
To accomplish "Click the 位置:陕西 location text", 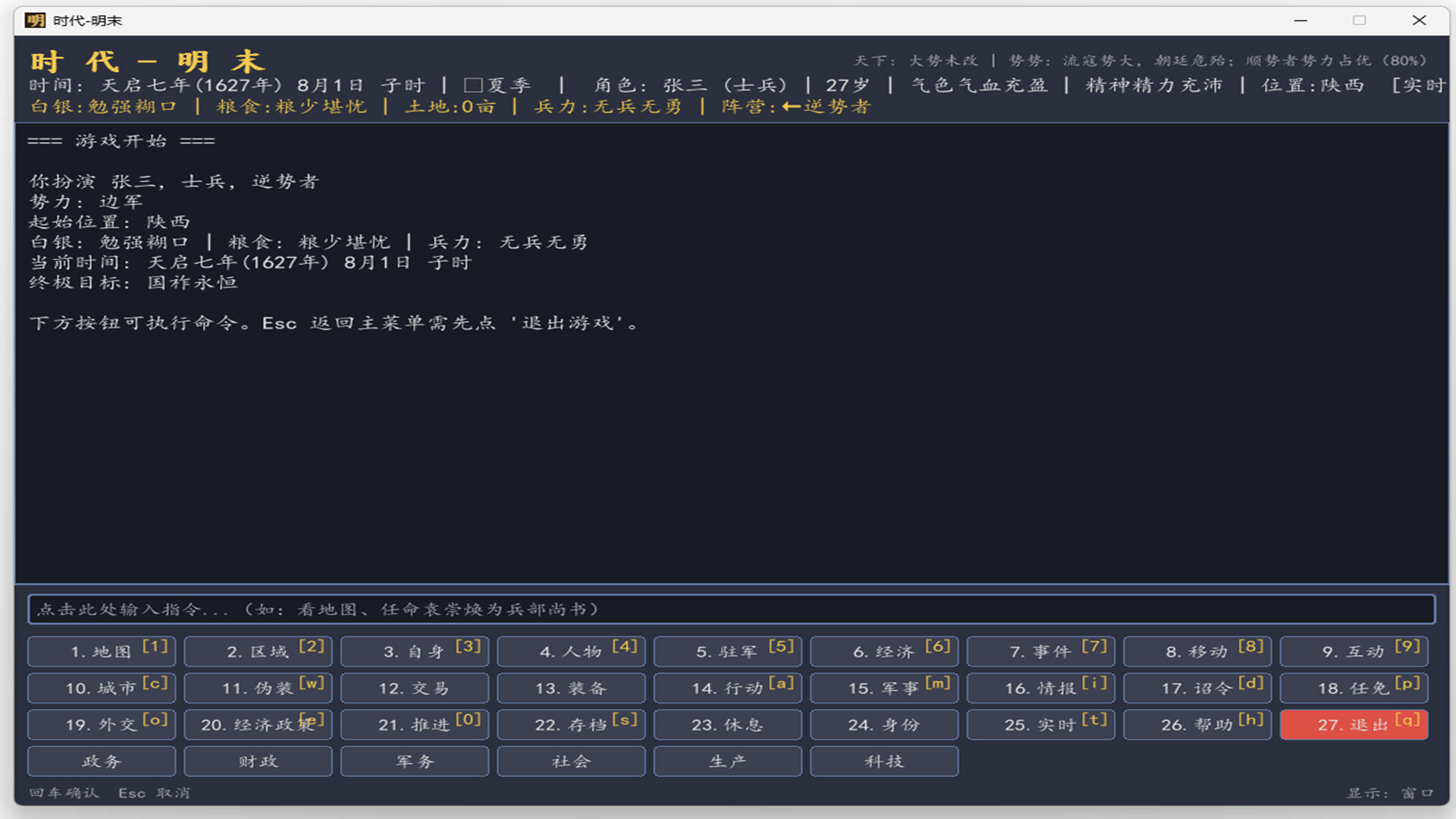I will click(x=1313, y=85).
